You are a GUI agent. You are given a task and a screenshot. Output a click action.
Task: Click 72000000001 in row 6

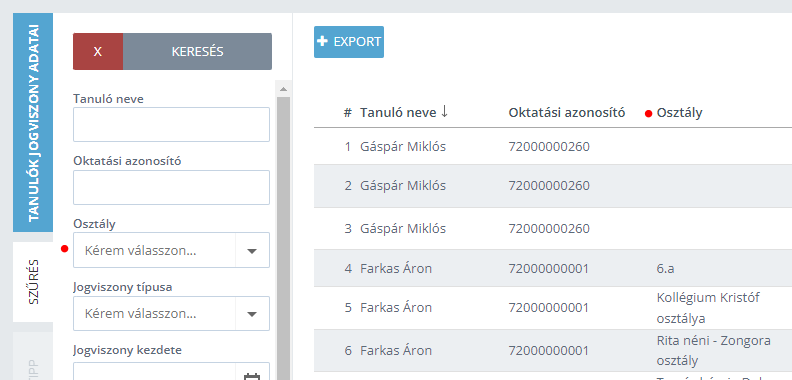pos(549,351)
